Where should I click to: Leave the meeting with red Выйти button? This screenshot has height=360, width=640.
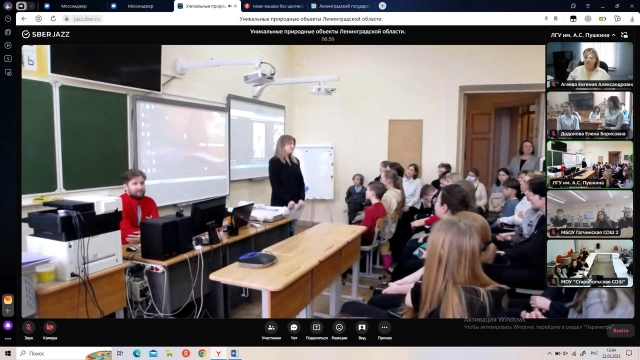coord(620,331)
